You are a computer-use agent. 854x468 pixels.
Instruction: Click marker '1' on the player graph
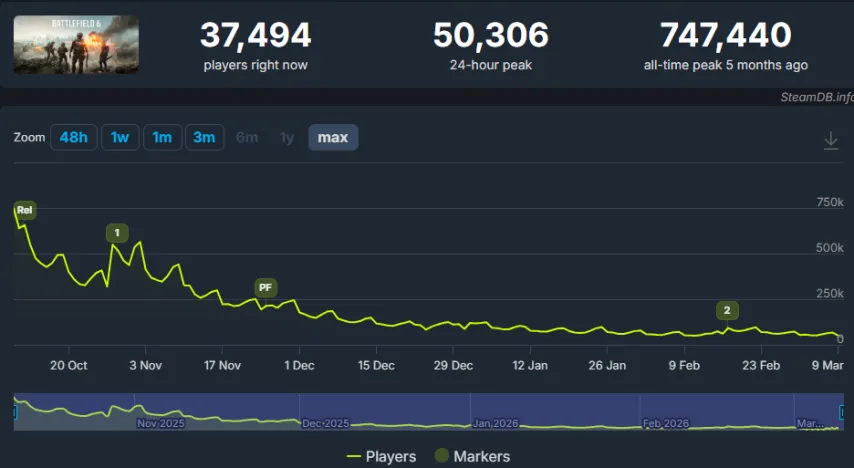click(117, 233)
